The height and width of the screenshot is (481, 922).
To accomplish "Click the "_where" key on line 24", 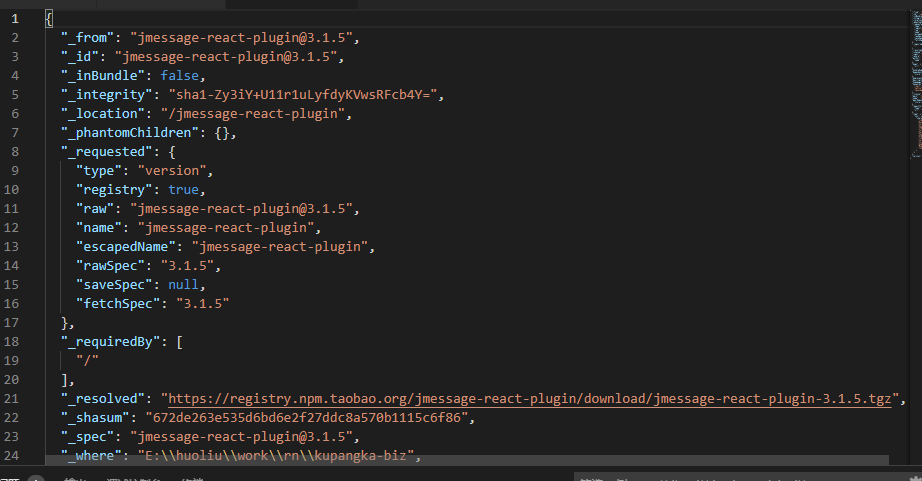I will pos(91,456).
